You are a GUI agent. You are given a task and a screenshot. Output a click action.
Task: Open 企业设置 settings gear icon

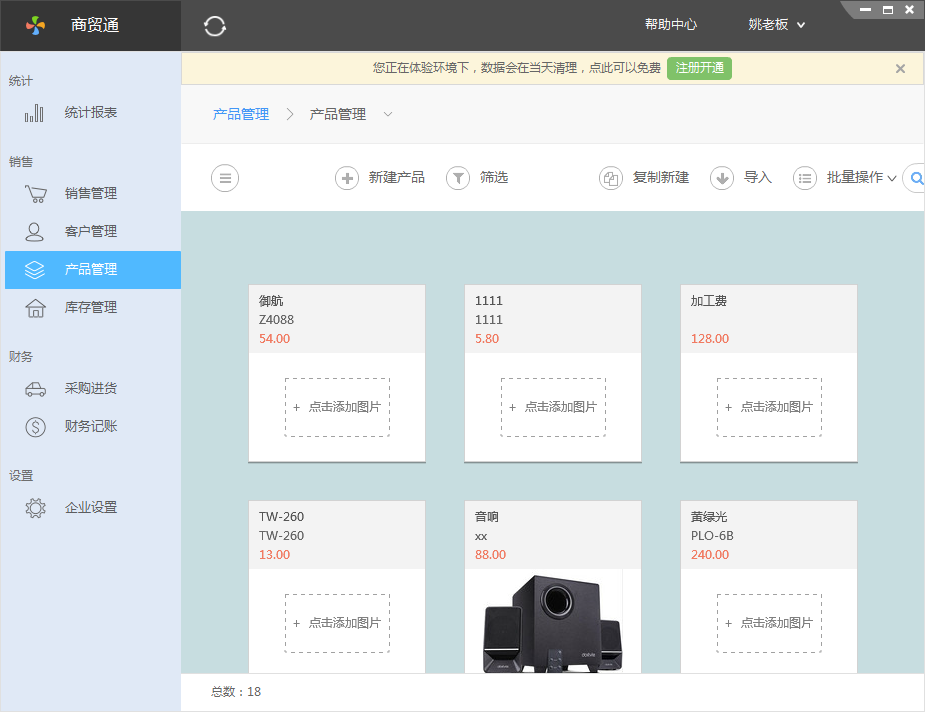tap(35, 507)
